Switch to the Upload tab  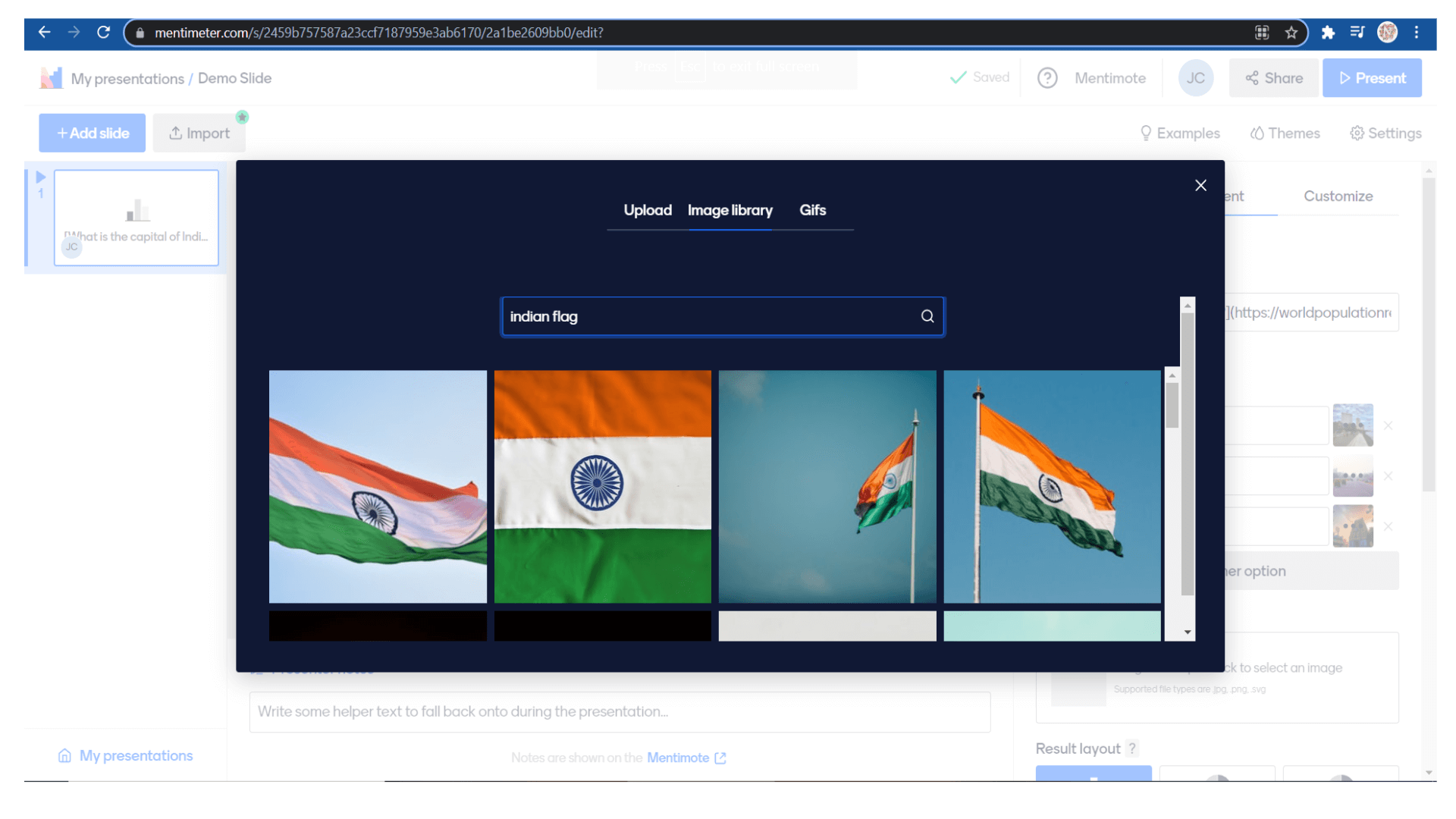click(647, 210)
